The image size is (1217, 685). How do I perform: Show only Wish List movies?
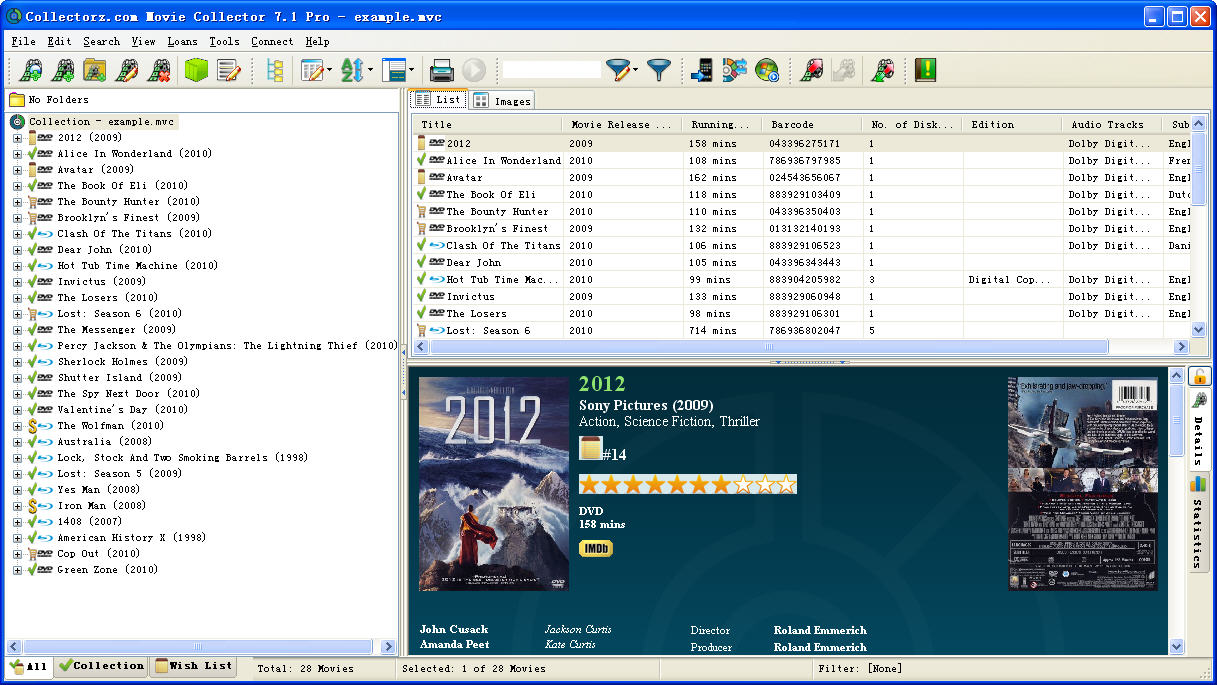click(193, 666)
